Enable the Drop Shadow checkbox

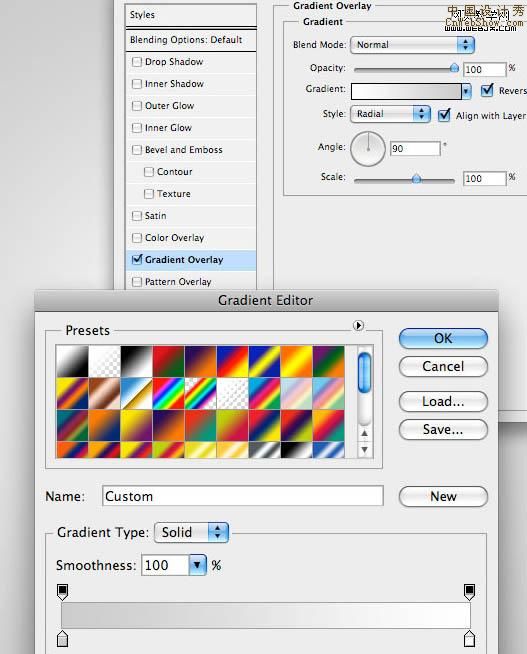click(x=136, y=62)
